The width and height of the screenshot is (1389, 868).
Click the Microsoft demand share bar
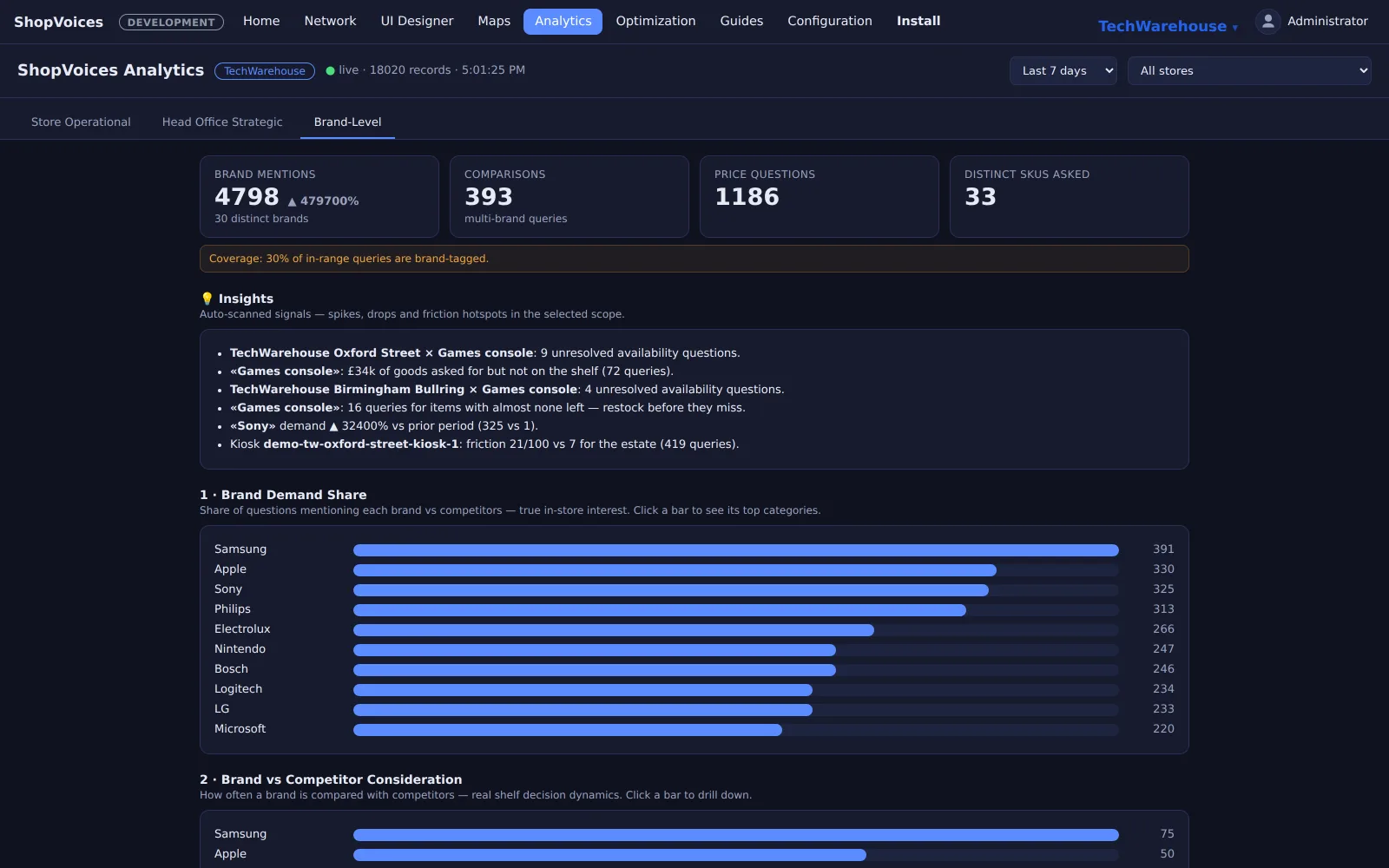(568, 730)
